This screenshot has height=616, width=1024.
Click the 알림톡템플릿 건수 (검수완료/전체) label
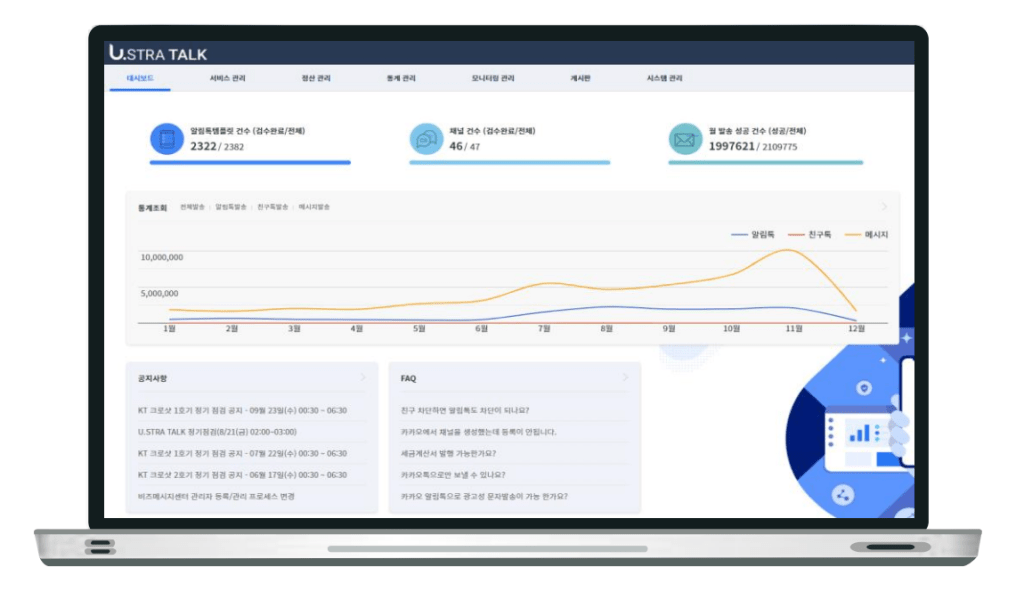click(248, 131)
